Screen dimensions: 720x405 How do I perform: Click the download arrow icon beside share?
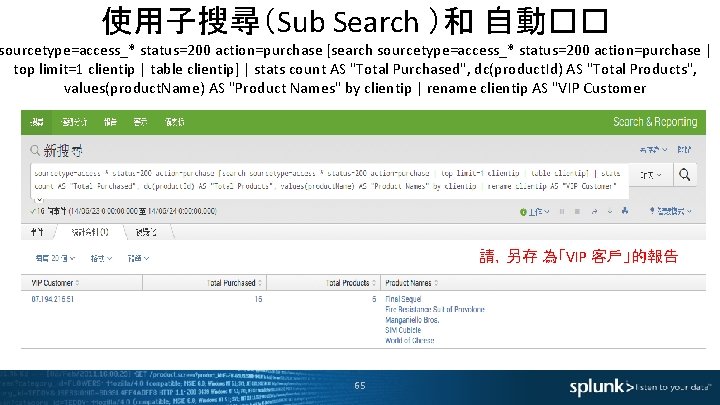coord(610,211)
